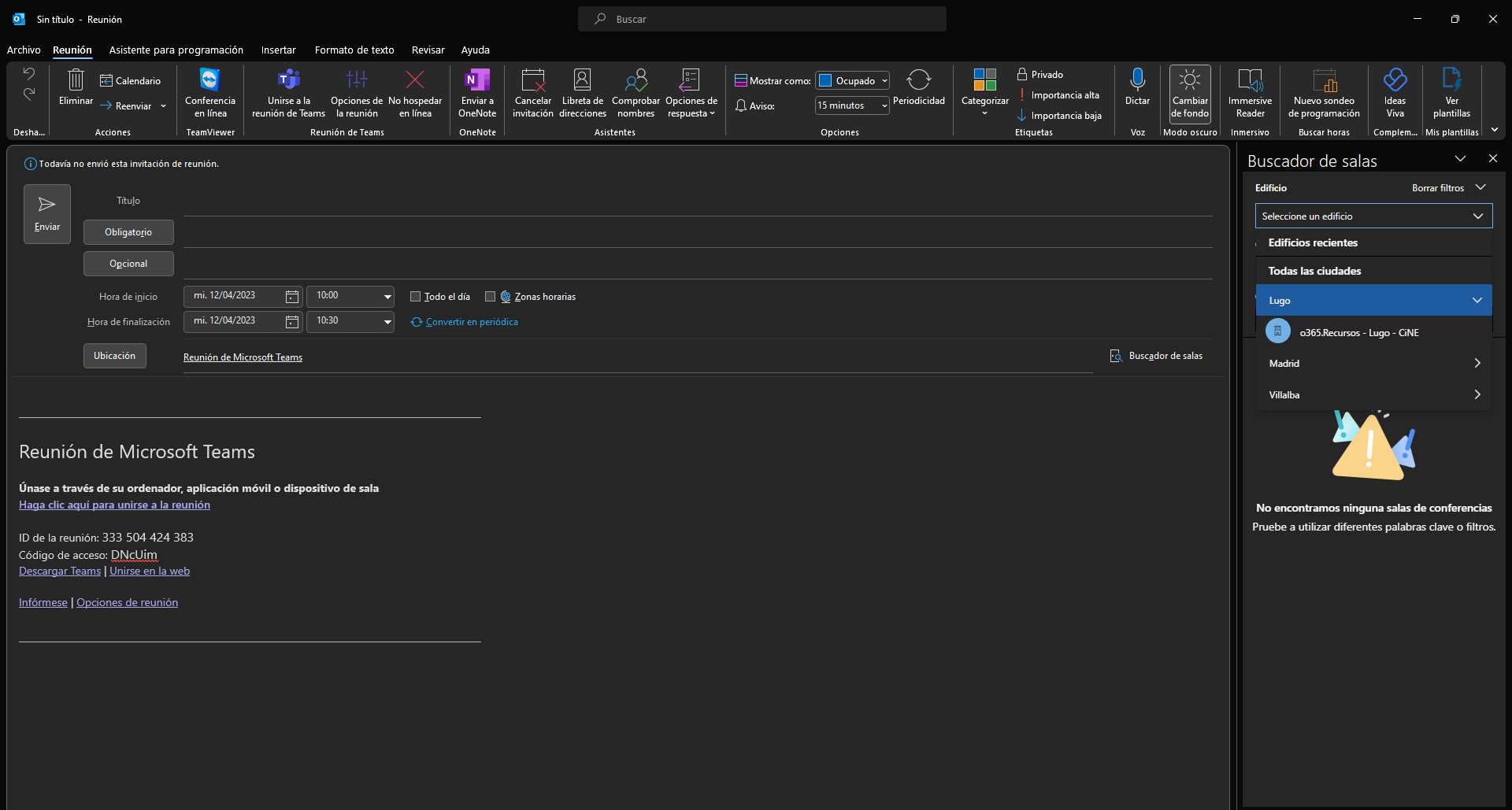
Task: Click Borrar filtros
Action: pyautogui.click(x=1437, y=187)
